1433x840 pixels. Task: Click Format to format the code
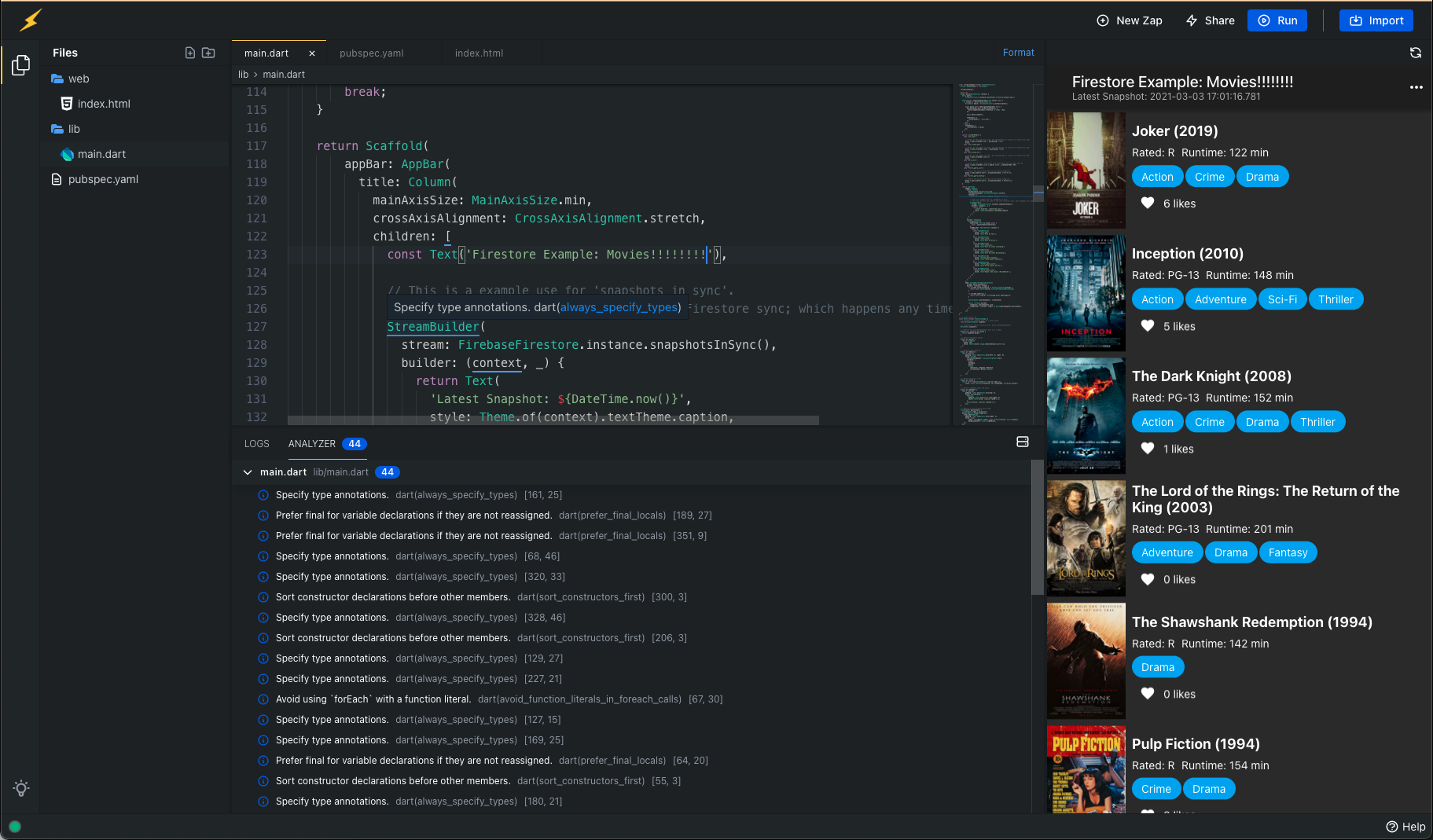click(x=1018, y=52)
